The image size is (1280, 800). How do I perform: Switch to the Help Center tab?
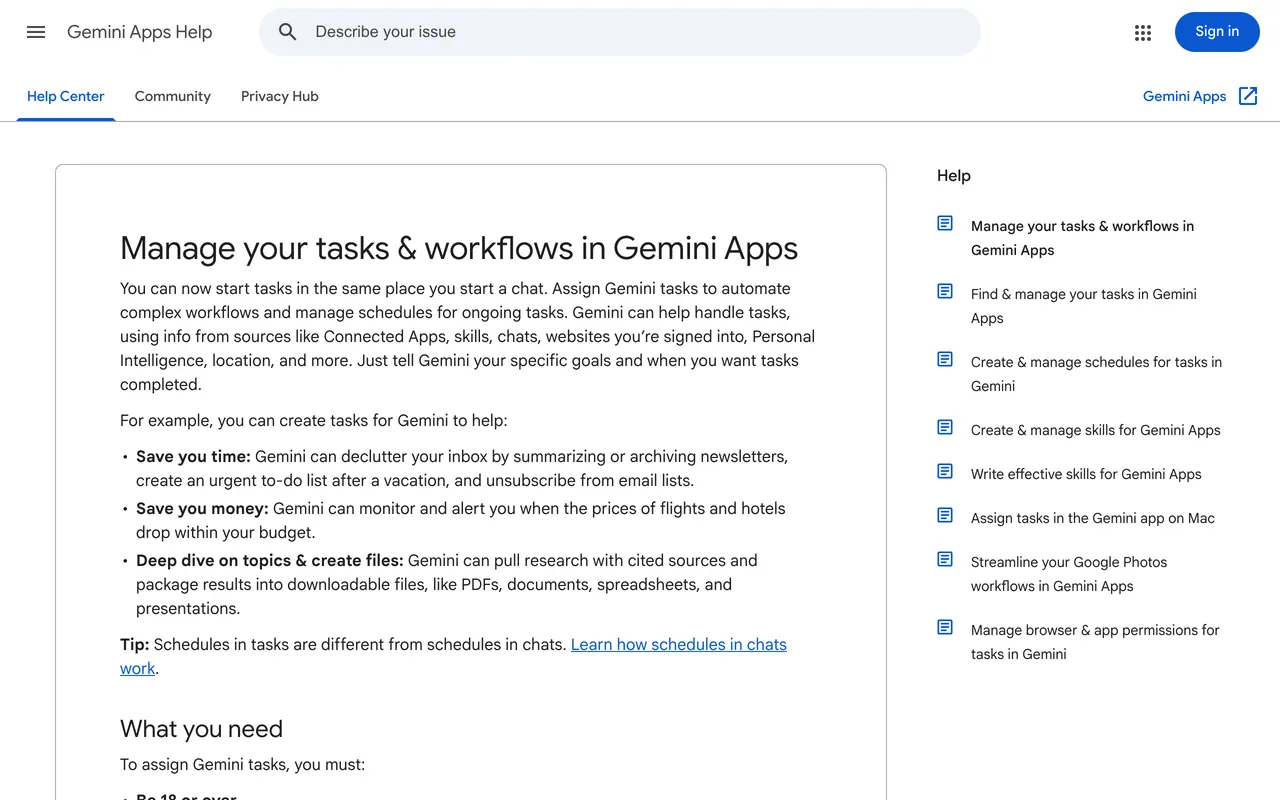coord(66,96)
